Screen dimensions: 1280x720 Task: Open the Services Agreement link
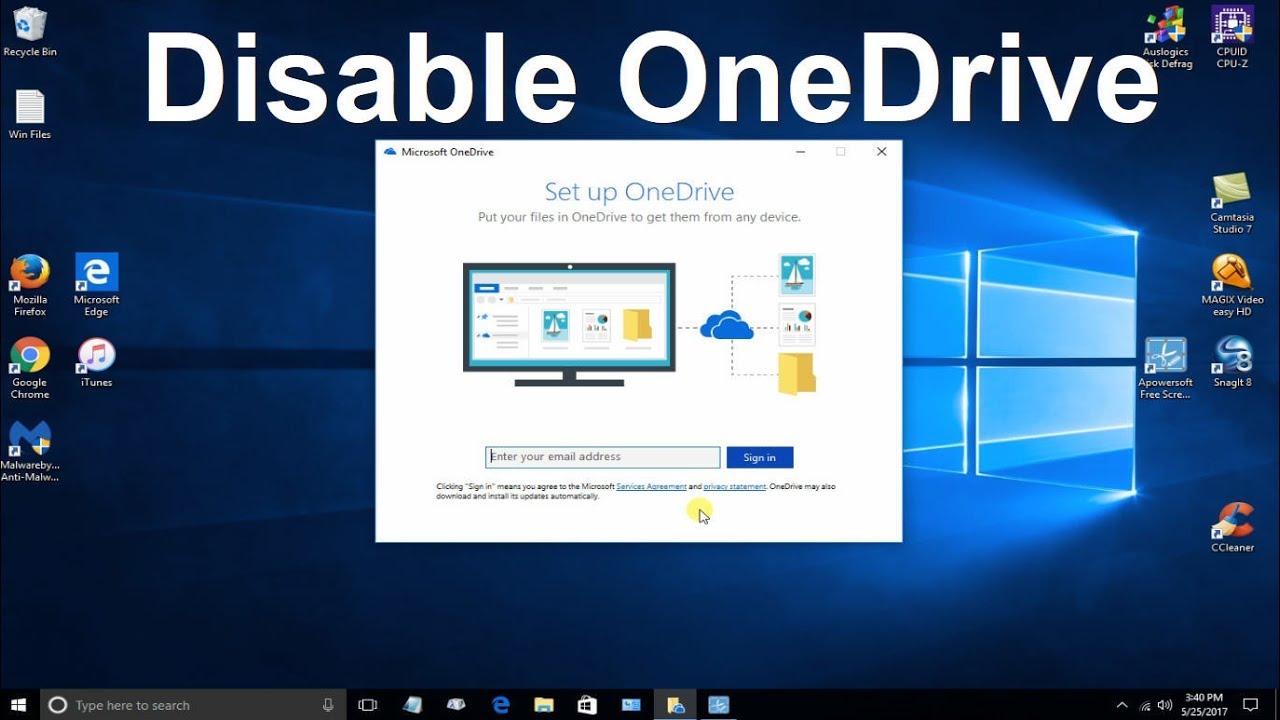[x=651, y=487]
